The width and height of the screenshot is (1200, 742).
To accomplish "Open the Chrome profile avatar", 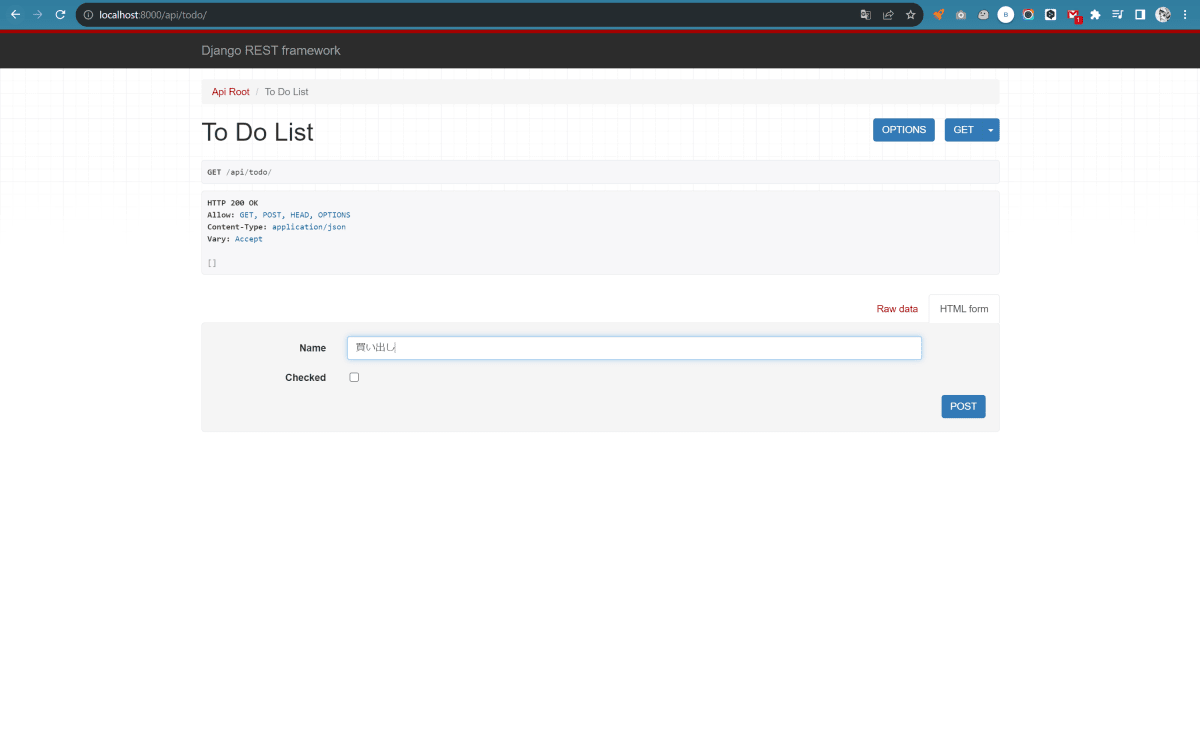I will point(1163,15).
